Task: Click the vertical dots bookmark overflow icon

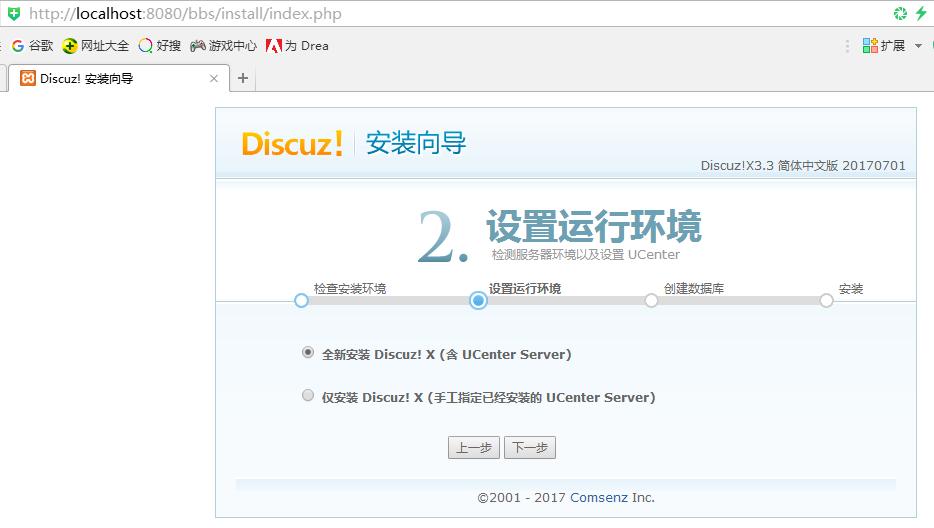Action: pos(847,46)
